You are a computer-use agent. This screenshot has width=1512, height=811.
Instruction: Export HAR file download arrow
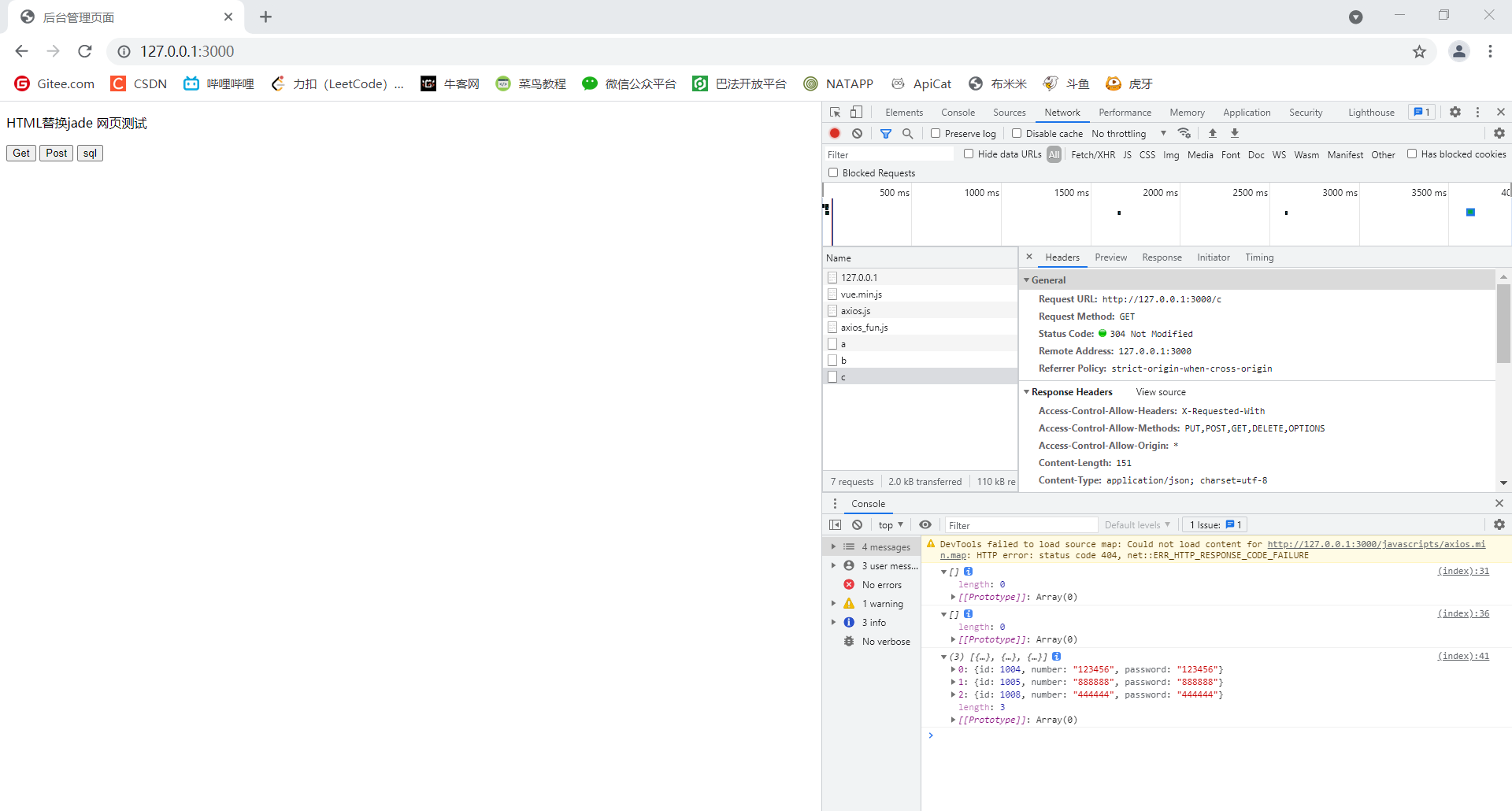tap(1235, 134)
